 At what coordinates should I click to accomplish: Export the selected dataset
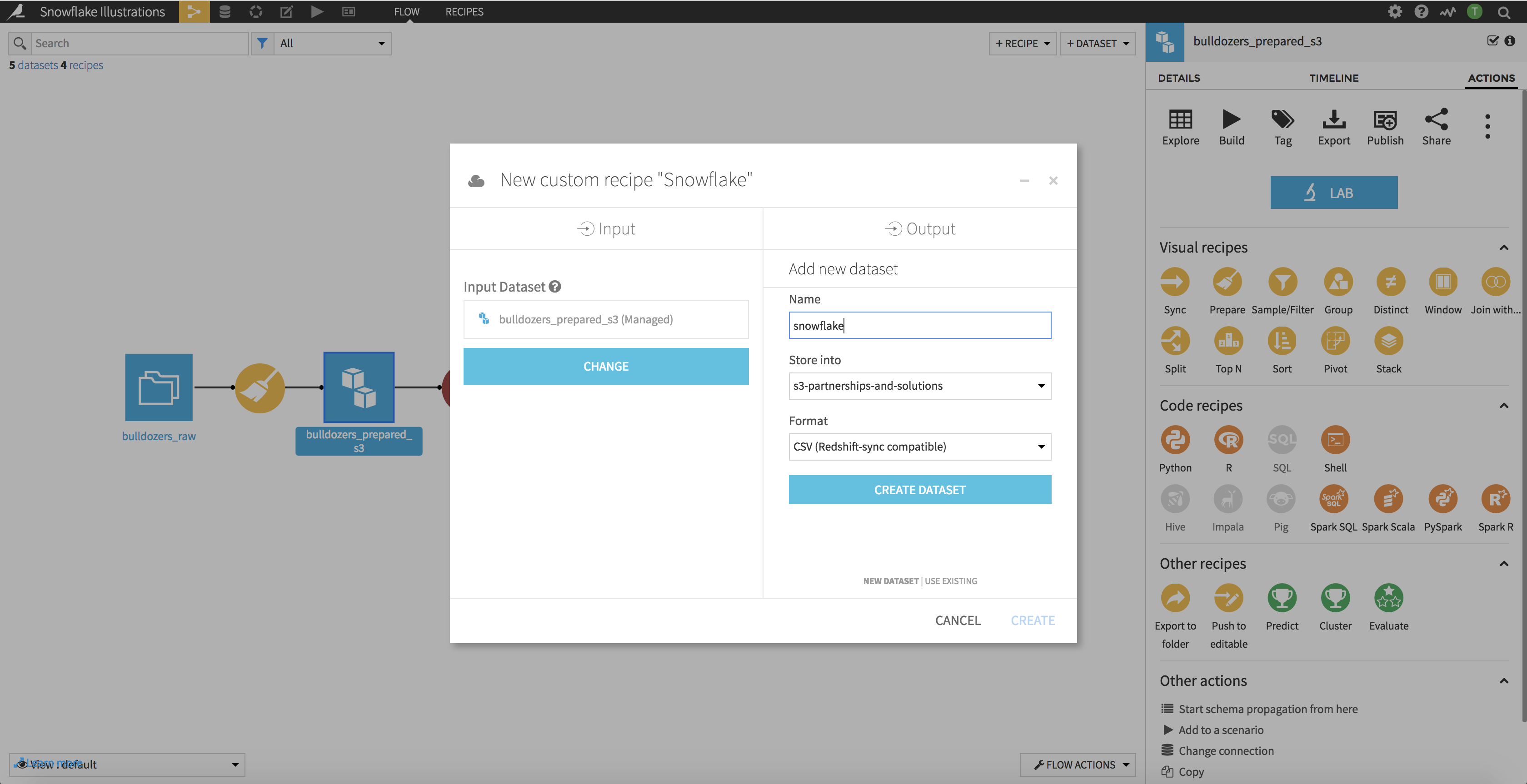[x=1334, y=127]
